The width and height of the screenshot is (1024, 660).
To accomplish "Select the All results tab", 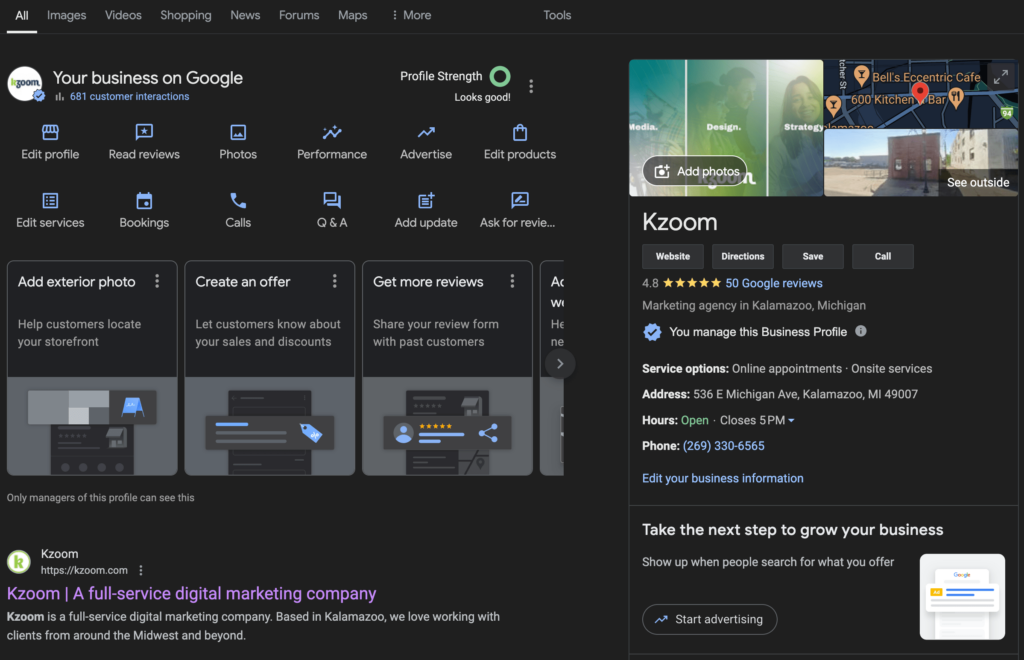I will tap(22, 15).
